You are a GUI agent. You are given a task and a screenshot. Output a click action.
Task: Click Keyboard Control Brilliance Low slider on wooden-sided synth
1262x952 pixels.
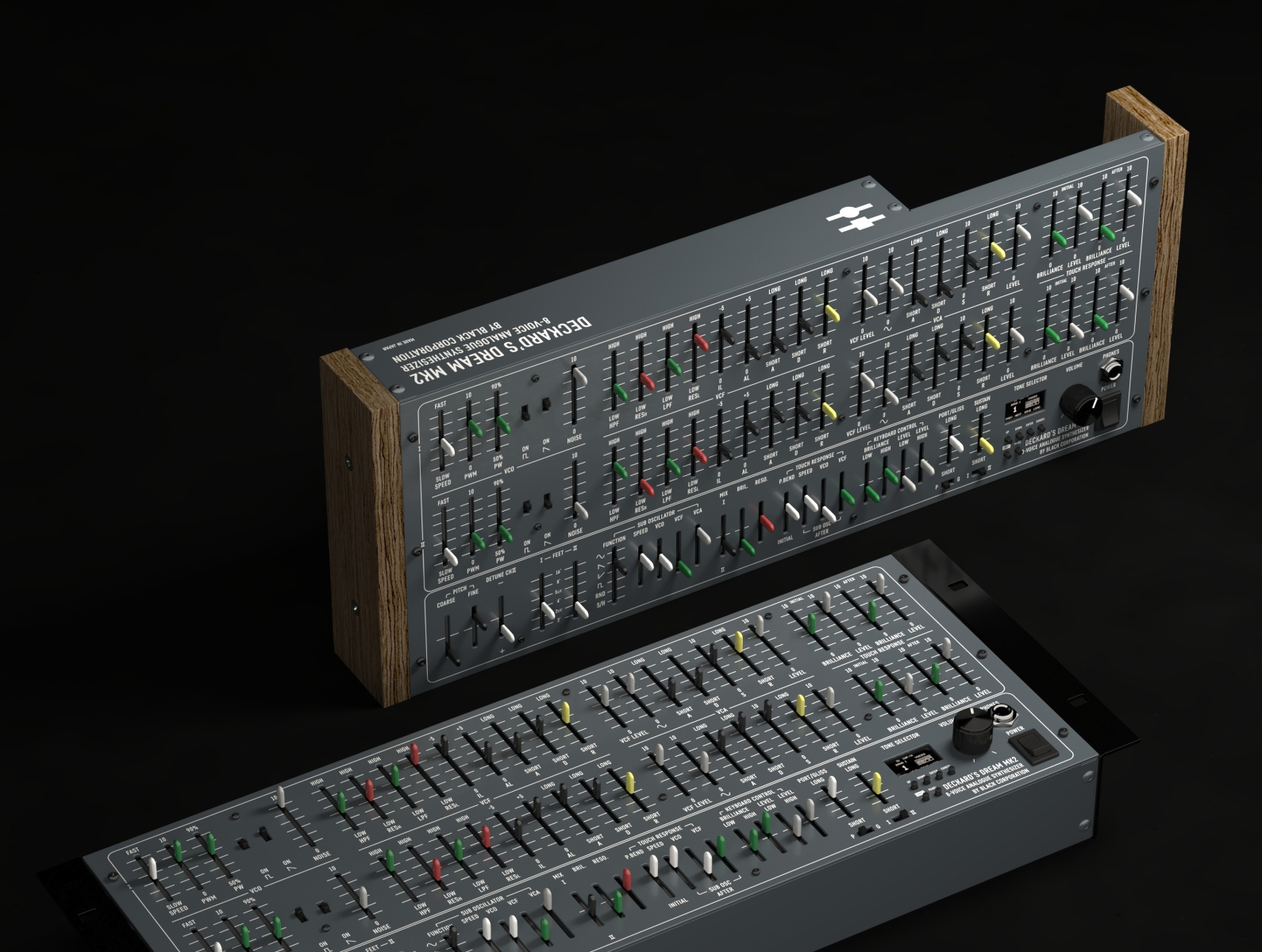click(x=871, y=493)
